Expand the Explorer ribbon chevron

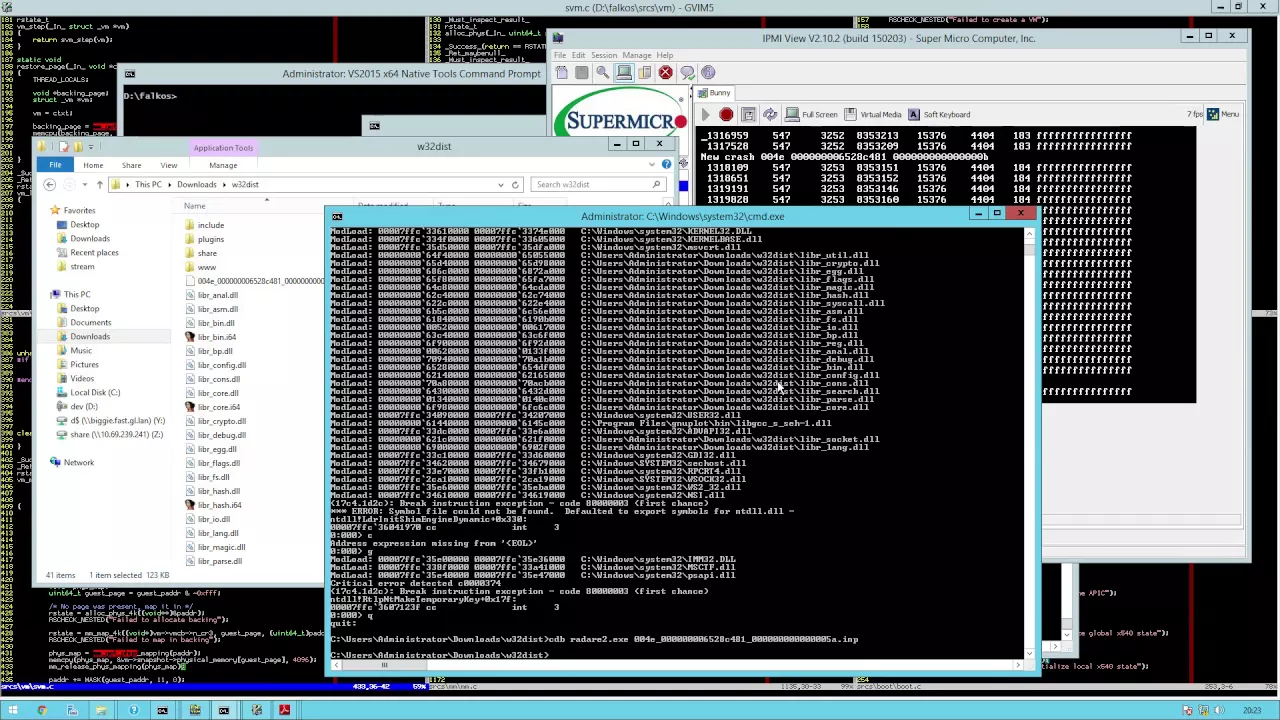(653, 165)
